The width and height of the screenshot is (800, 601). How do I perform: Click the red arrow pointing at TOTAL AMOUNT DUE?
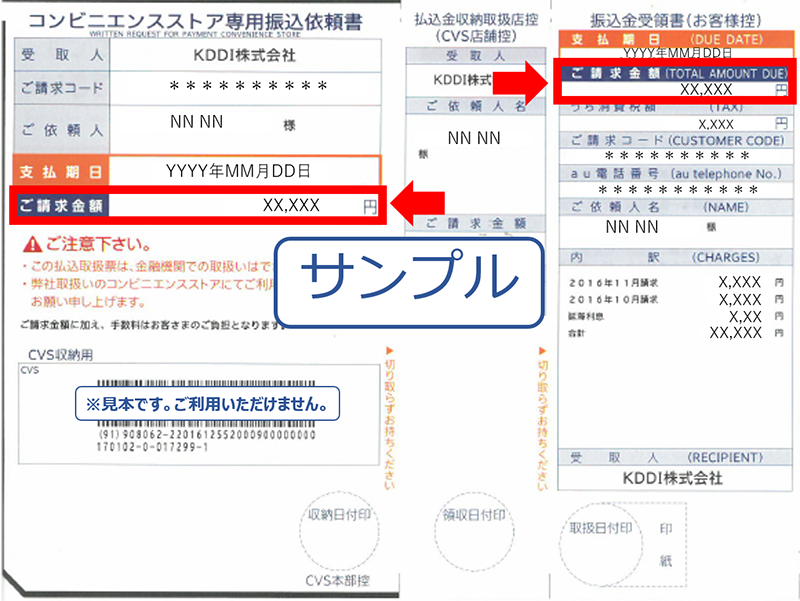tap(520, 82)
